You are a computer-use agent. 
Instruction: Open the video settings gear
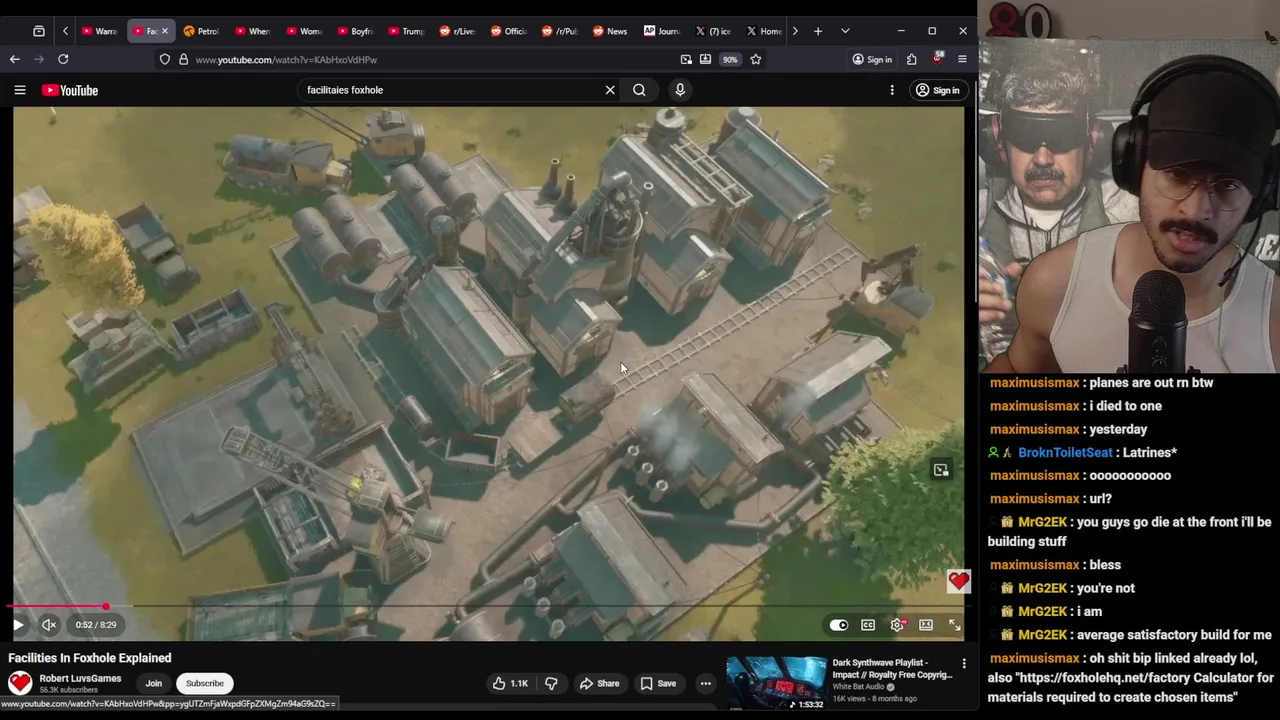(897, 625)
